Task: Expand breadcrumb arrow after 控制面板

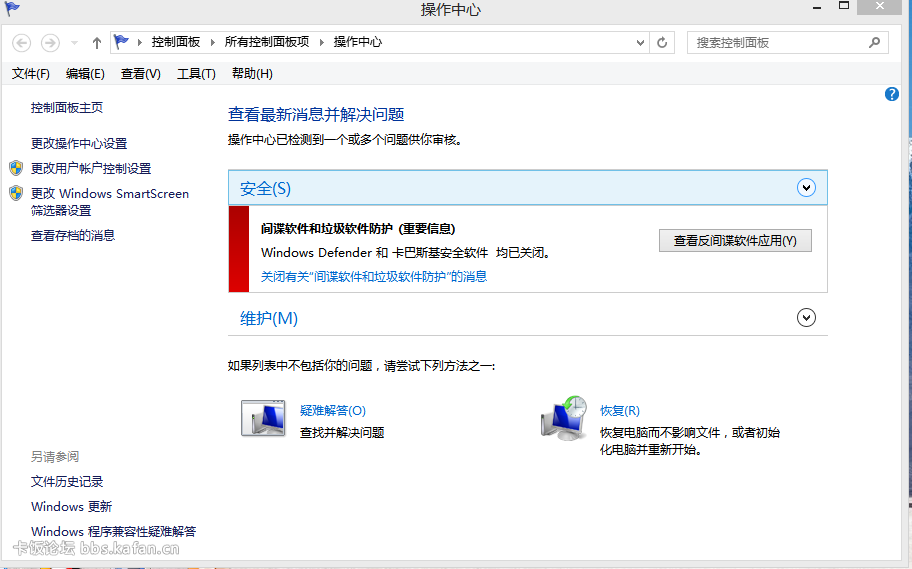Action: click(x=212, y=42)
